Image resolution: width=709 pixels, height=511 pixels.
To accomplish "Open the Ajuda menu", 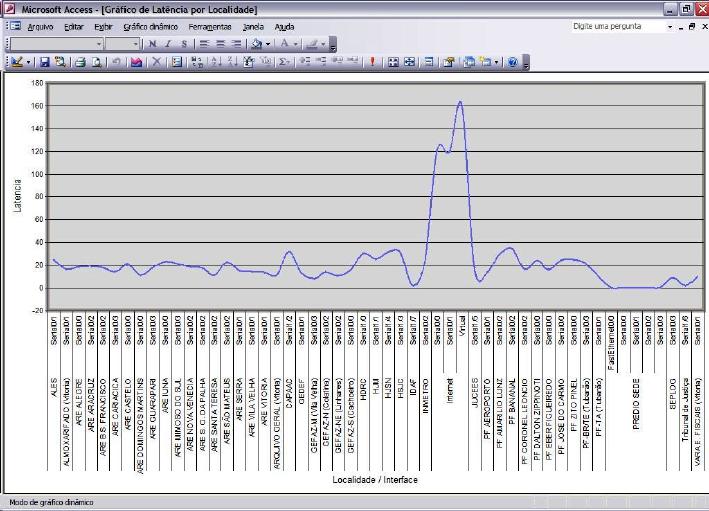I will 284,27.
